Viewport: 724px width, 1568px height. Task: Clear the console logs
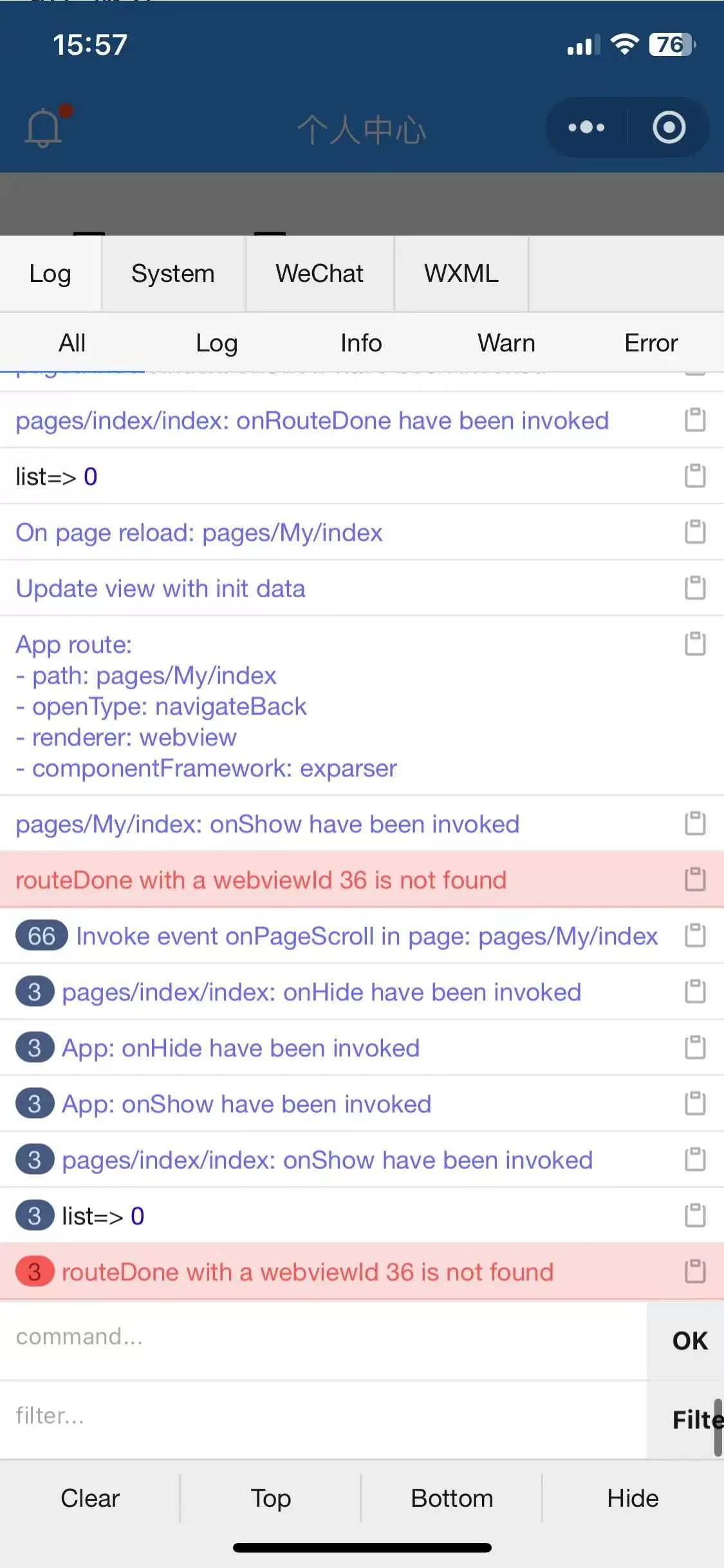click(90, 1498)
